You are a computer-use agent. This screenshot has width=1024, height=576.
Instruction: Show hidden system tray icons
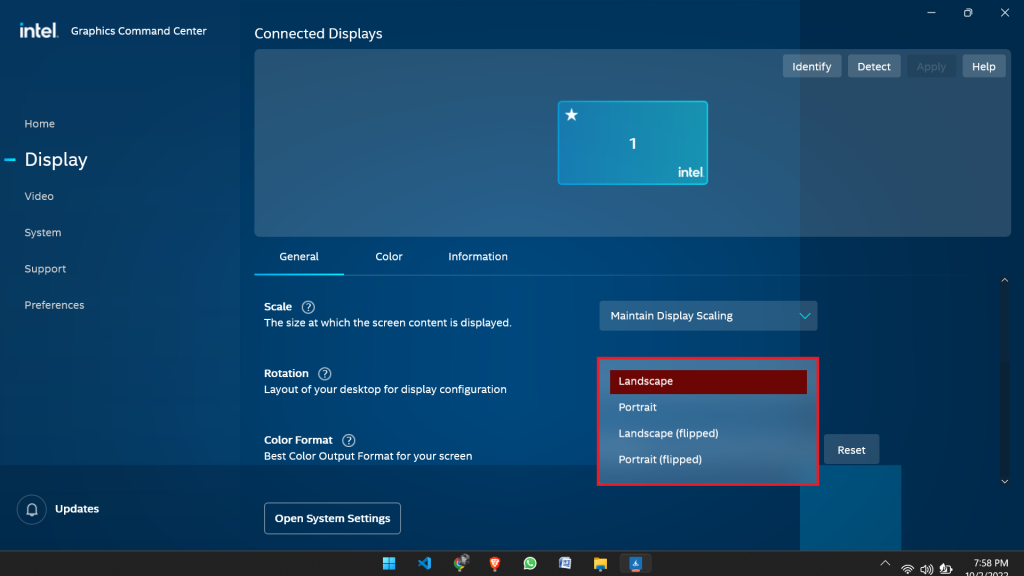885,563
